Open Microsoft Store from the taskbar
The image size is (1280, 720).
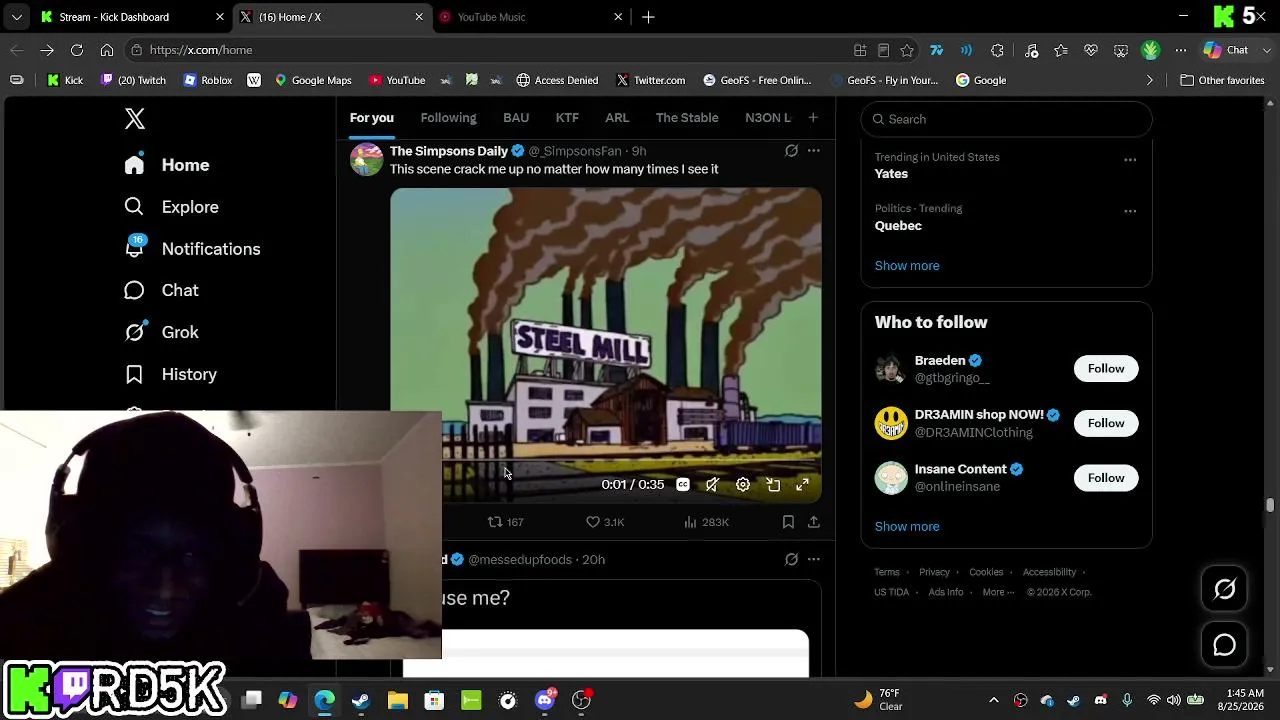[x=434, y=700]
